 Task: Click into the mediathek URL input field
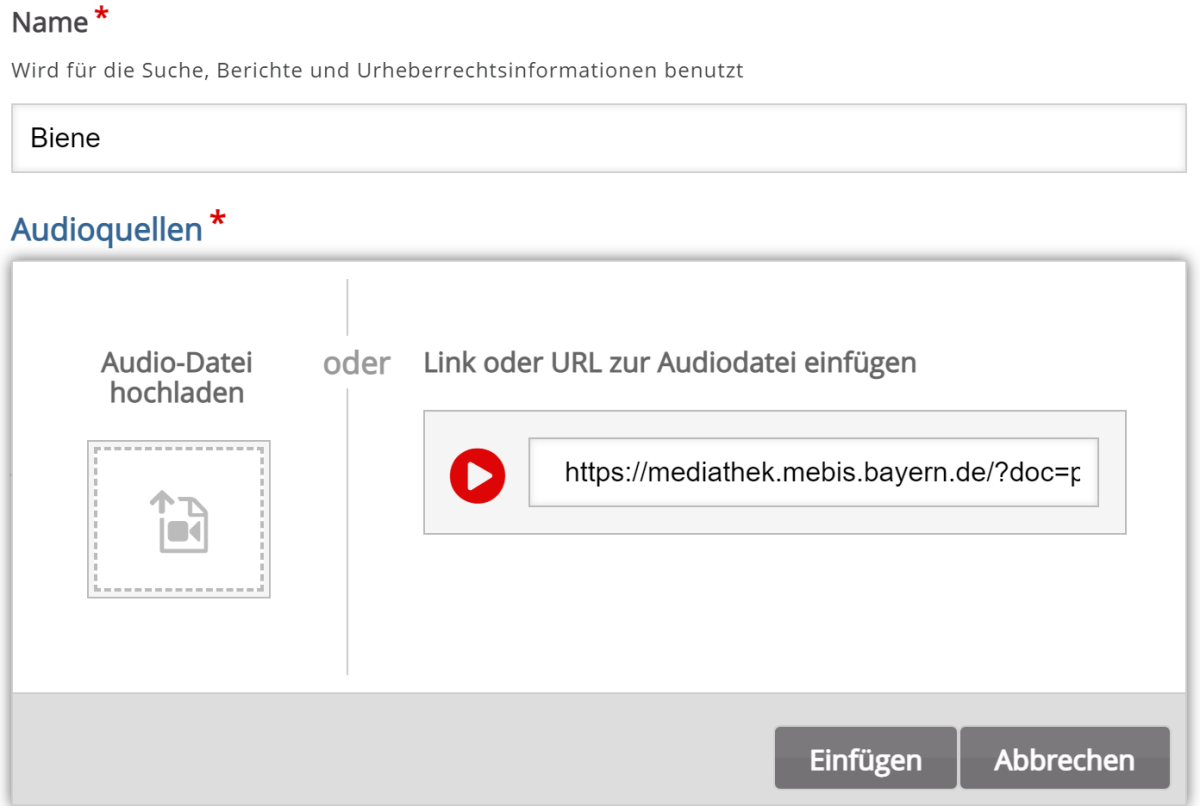tap(812, 472)
